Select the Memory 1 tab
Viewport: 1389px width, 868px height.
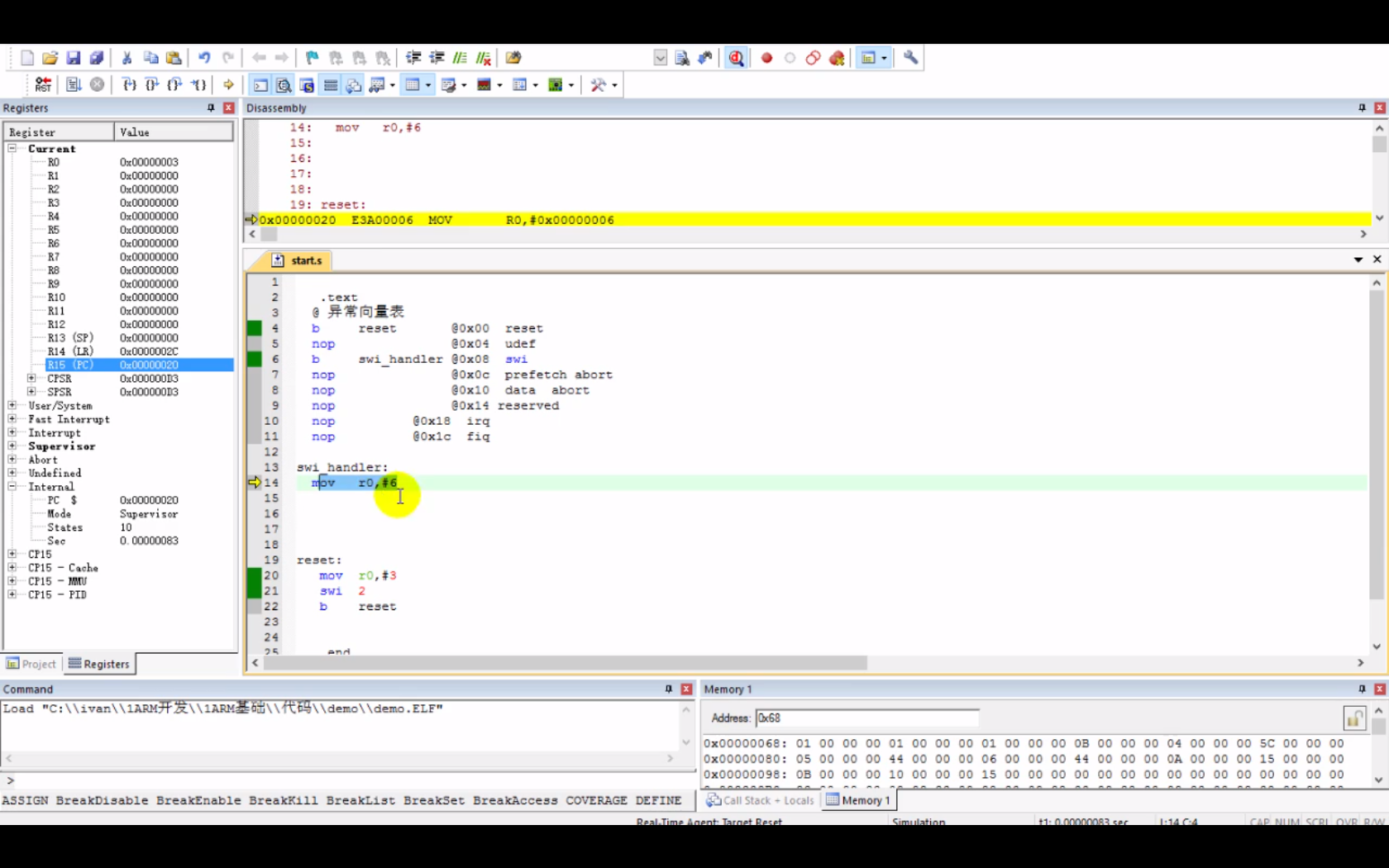tap(858, 800)
